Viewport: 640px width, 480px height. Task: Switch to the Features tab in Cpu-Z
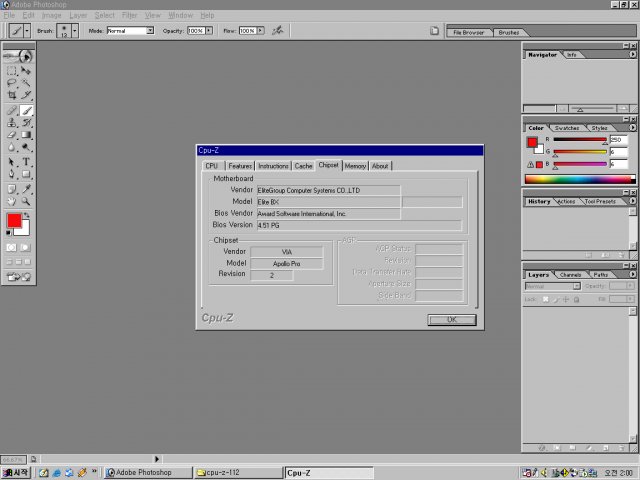(x=240, y=166)
